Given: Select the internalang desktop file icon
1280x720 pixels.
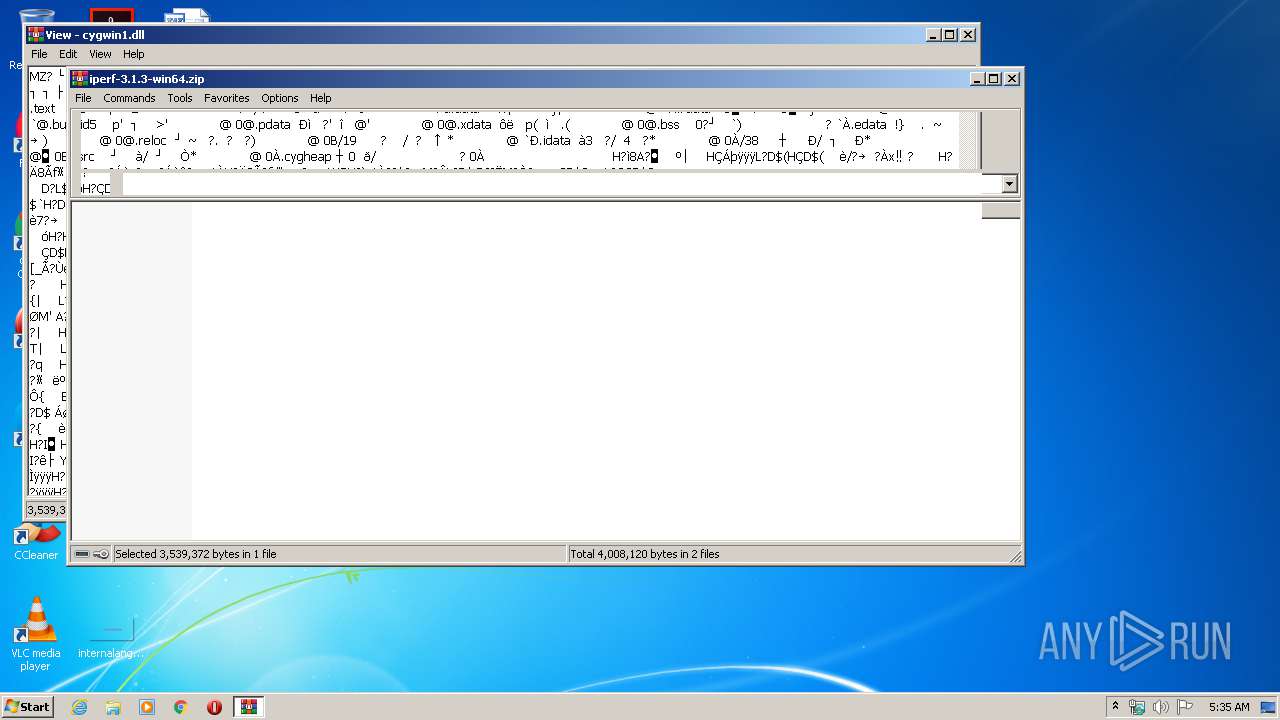Looking at the screenshot, I should pos(111,635).
